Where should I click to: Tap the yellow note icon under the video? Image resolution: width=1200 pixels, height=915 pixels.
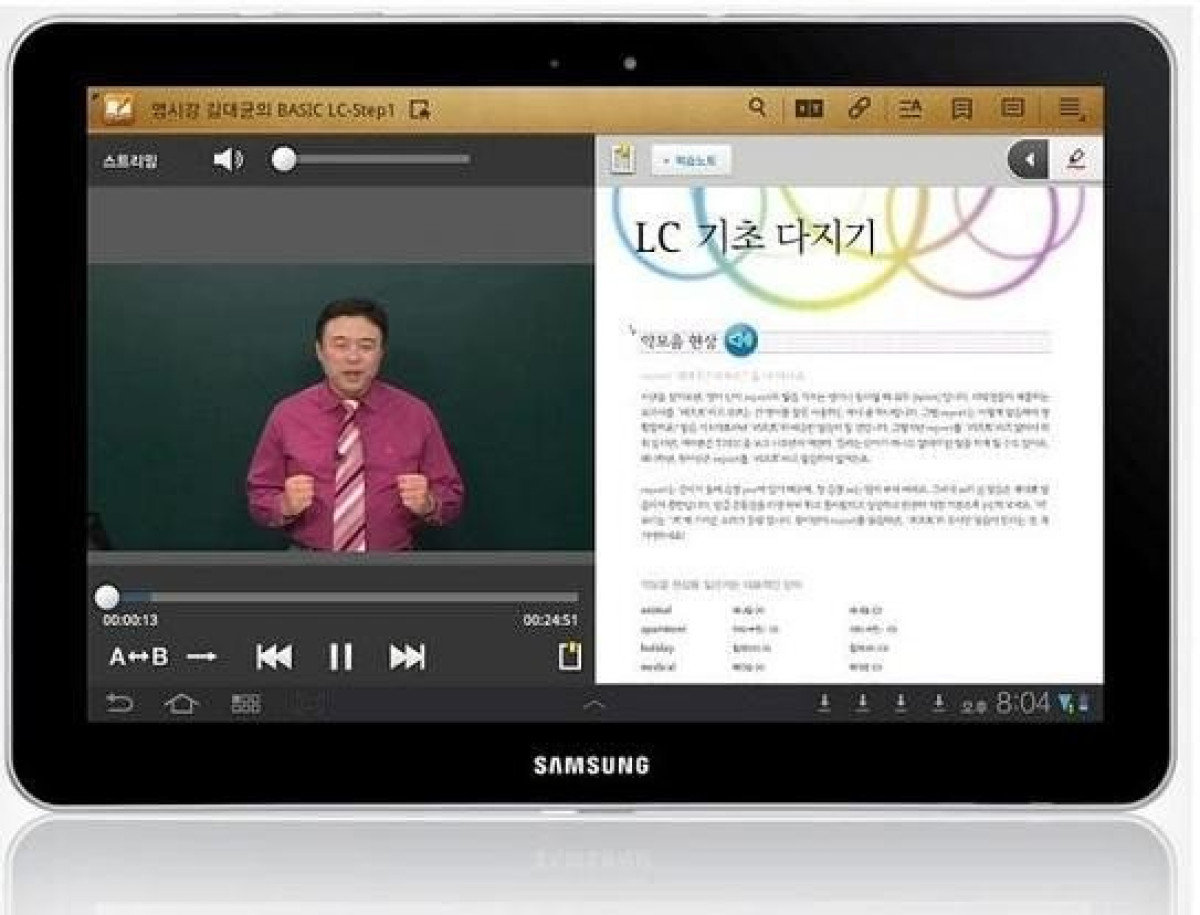[569, 656]
